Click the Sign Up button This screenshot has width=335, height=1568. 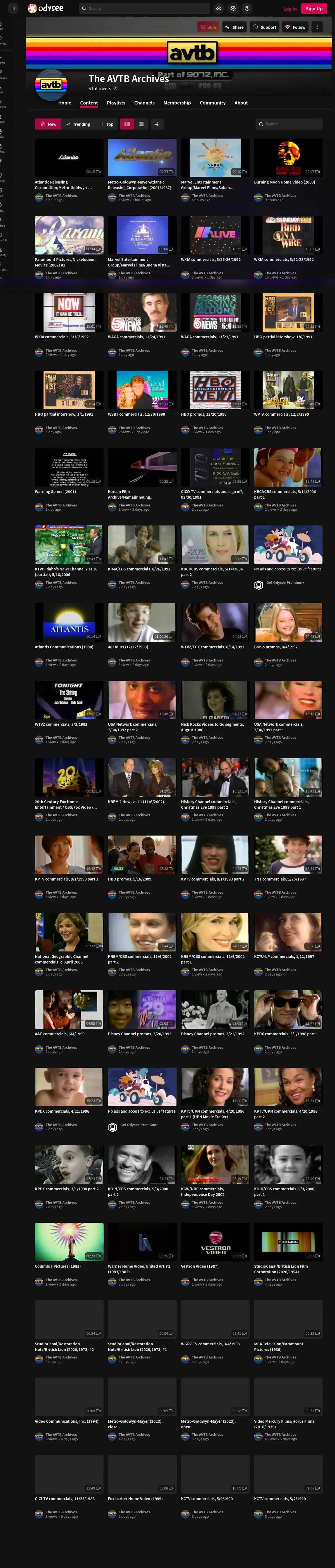(314, 9)
